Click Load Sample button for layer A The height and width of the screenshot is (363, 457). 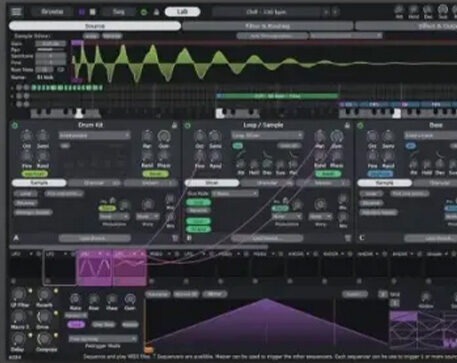point(95,238)
